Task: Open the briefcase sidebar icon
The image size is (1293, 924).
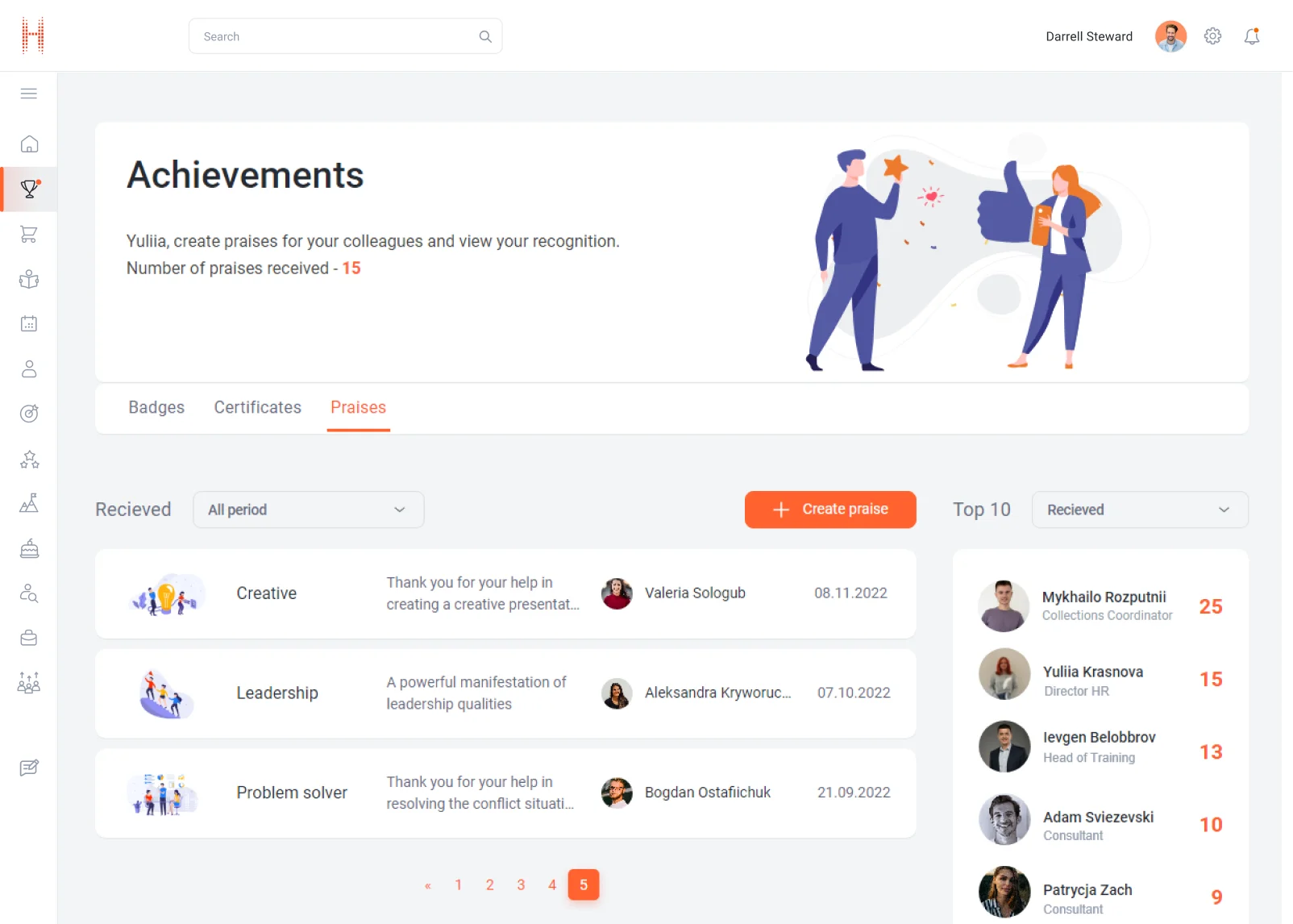Action: 29,639
